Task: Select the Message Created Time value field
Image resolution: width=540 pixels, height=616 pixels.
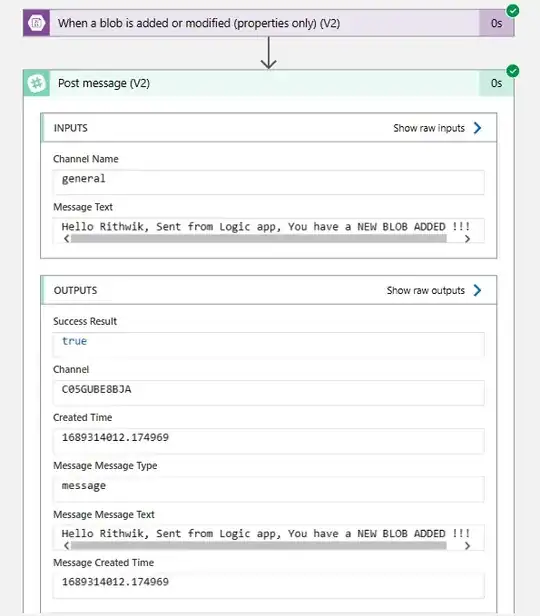Action: pyautogui.click(x=269, y=585)
